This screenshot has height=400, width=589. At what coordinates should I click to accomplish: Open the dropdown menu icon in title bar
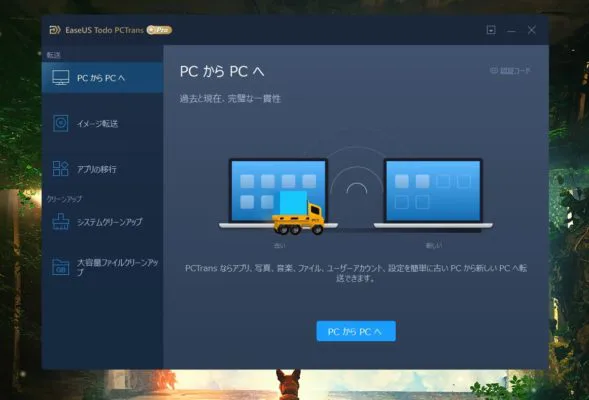tap(491, 30)
